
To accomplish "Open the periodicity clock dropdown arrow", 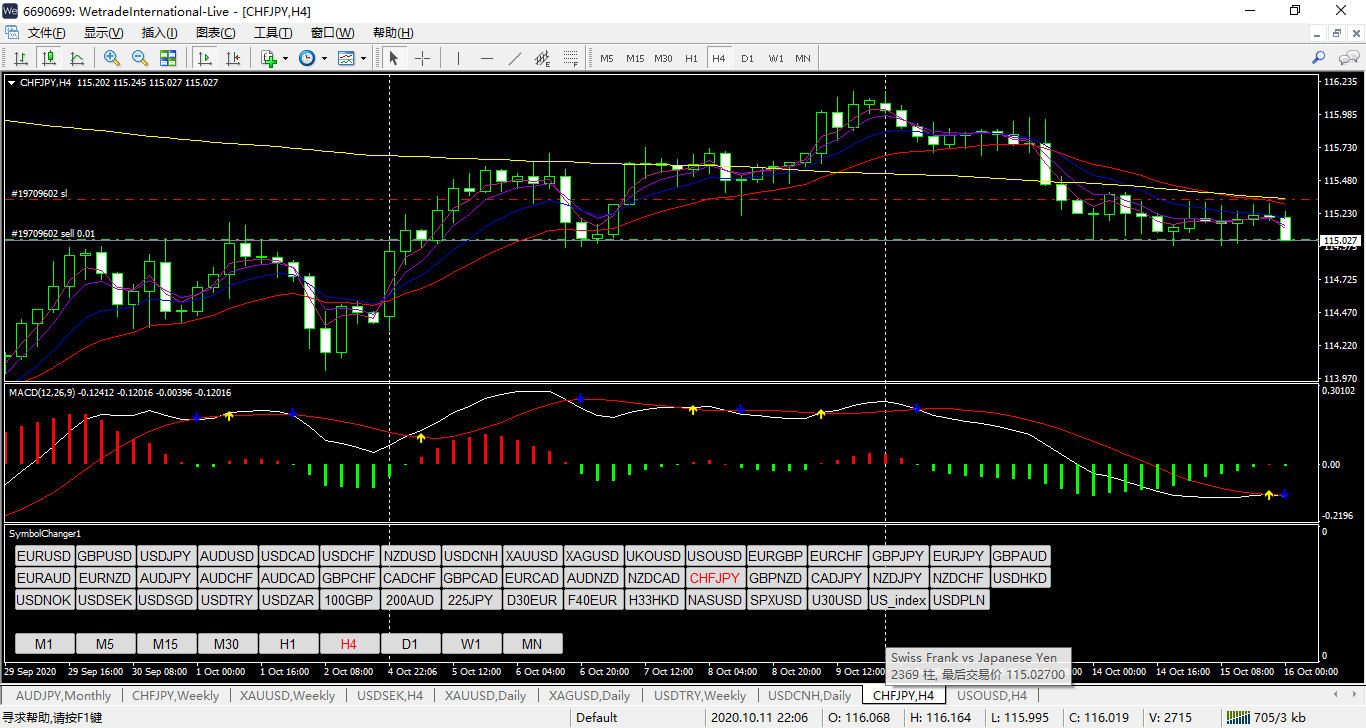I will 324,58.
